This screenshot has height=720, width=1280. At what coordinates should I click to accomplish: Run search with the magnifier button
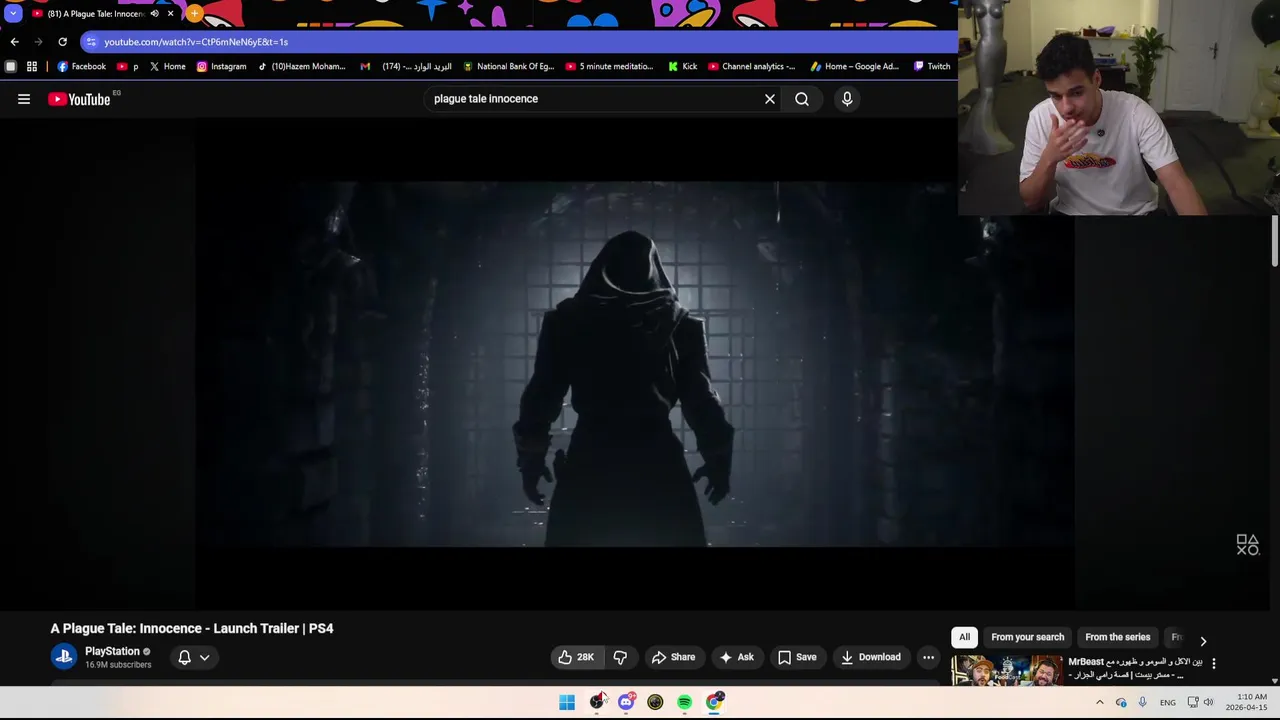coord(802,99)
